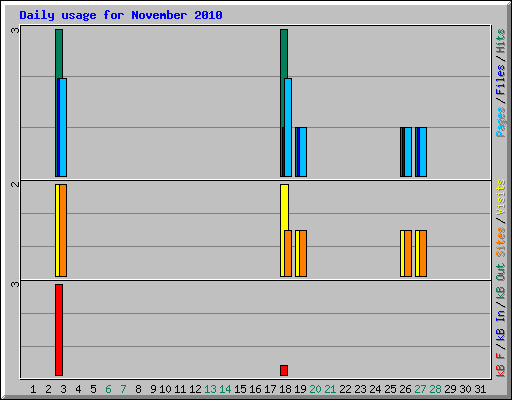This screenshot has height=400, width=512.
Task: Click day label '10' on the x-axis
Action: point(165,389)
